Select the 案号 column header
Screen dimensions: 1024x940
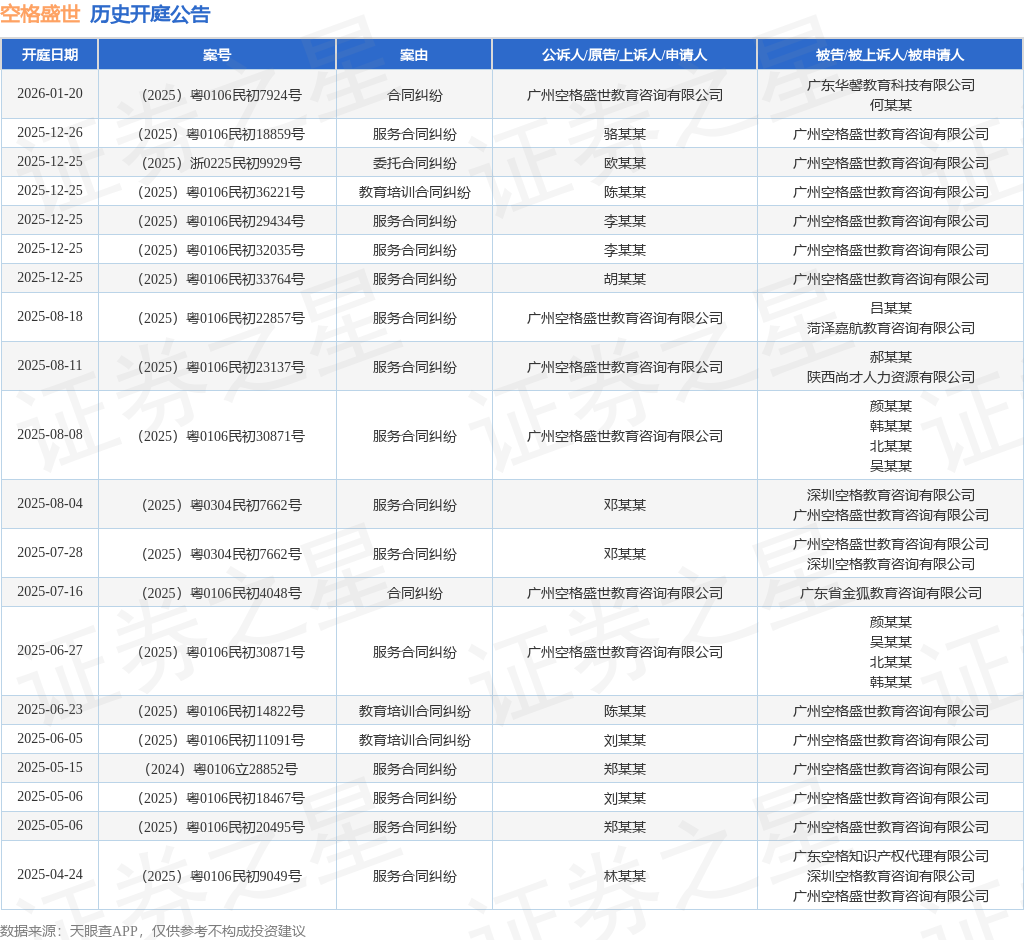point(217,55)
